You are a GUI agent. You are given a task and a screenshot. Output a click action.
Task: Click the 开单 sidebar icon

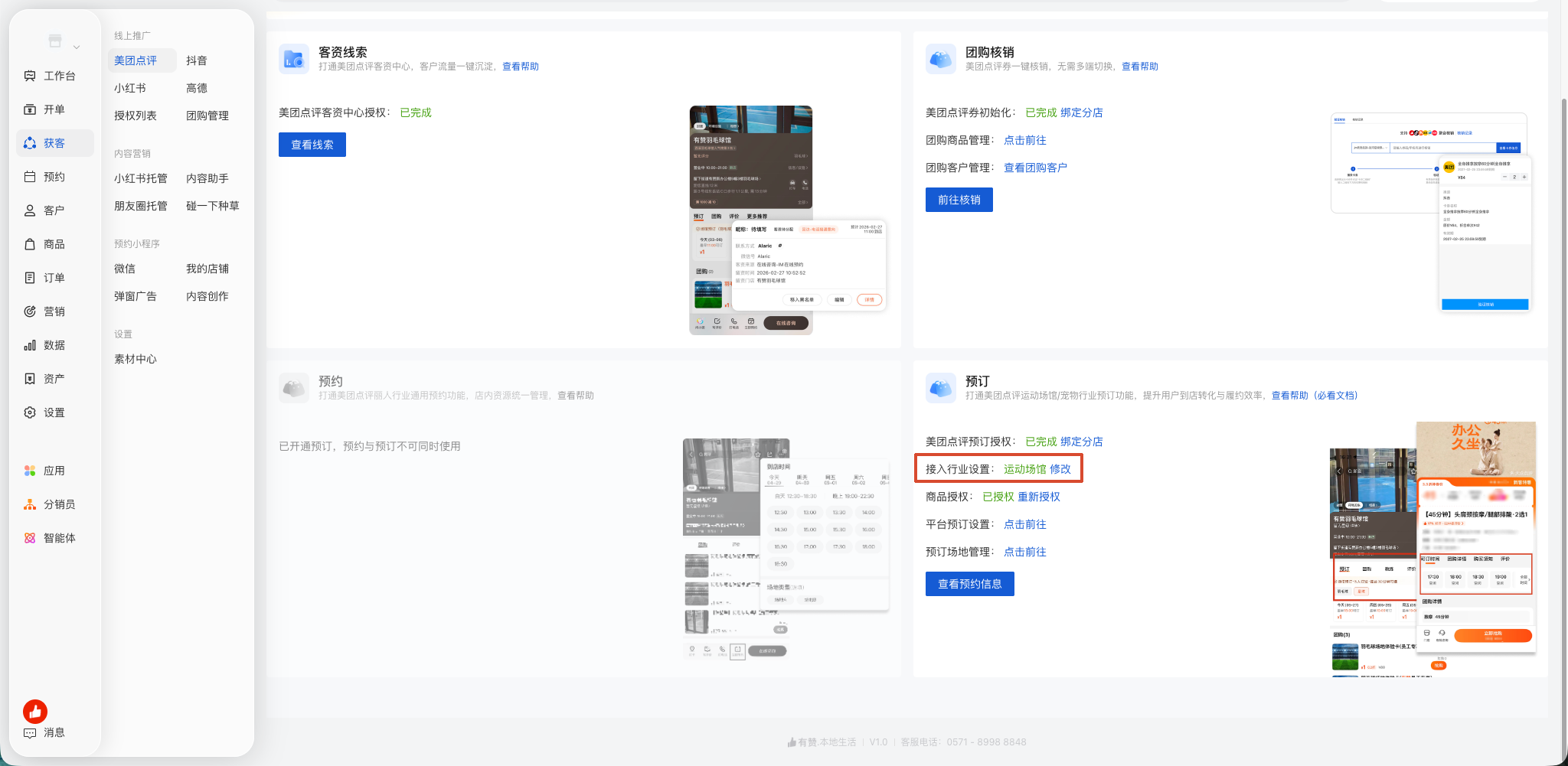pyautogui.click(x=30, y=109)
